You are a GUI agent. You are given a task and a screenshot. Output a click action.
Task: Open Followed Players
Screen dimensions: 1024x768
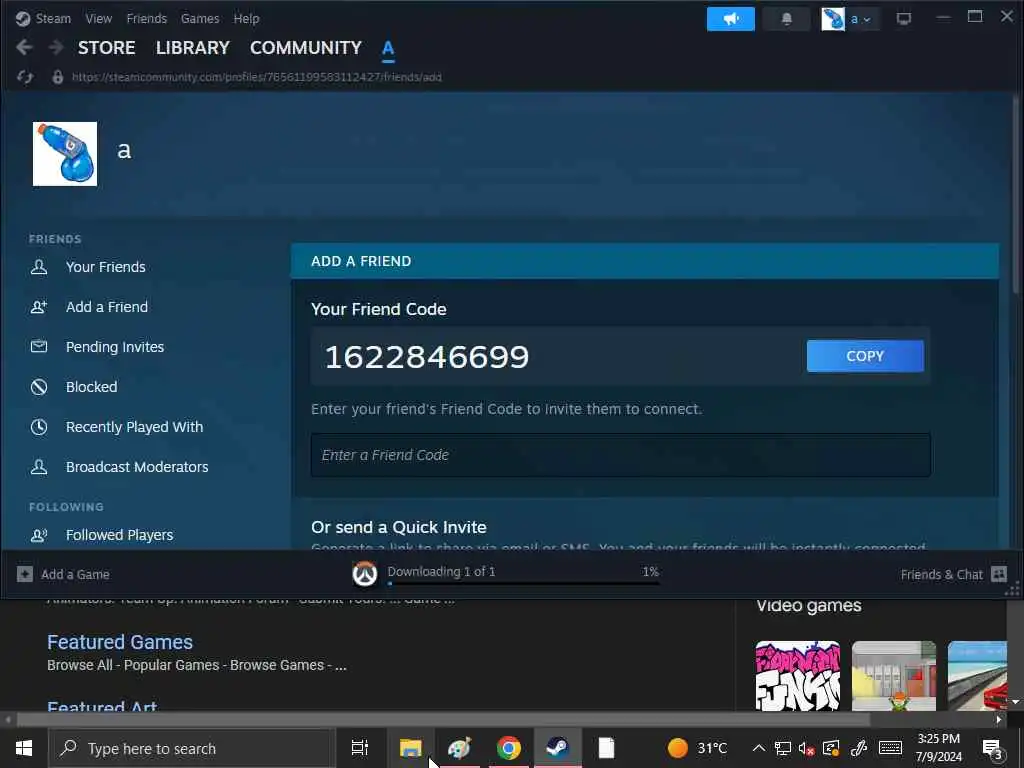[x=120, y=535]
